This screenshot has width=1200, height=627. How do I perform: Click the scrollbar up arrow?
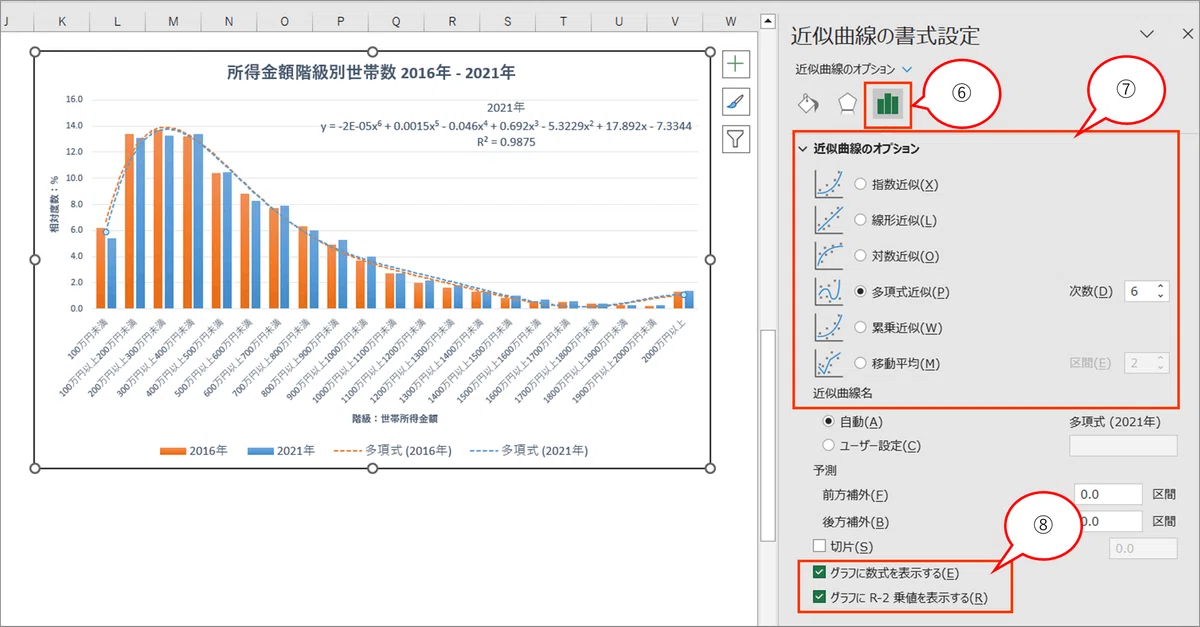(x=767, y=19)
